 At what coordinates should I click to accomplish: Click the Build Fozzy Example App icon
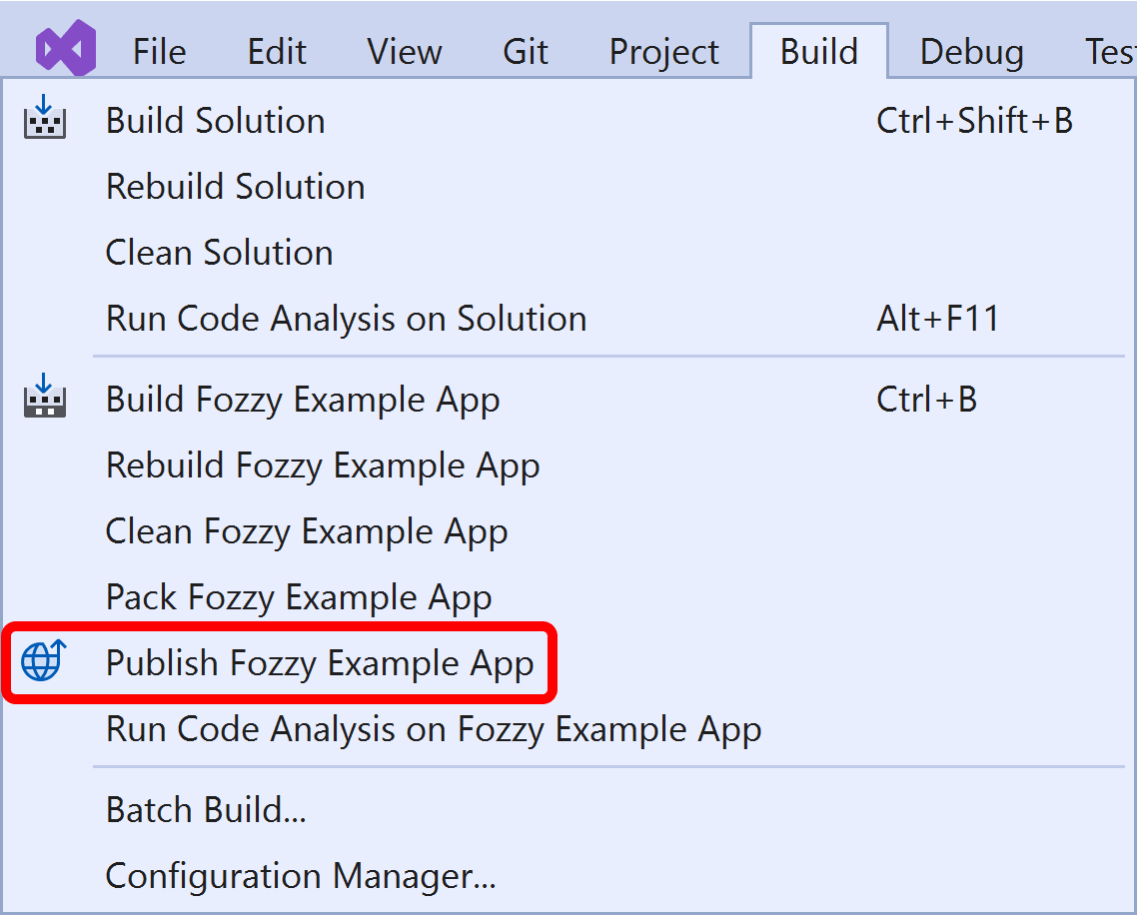[x=45, y=396]
